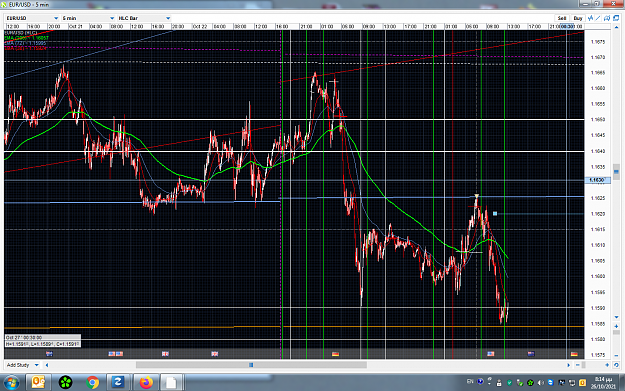Click the EMA (200) legend label

(27, 38)
